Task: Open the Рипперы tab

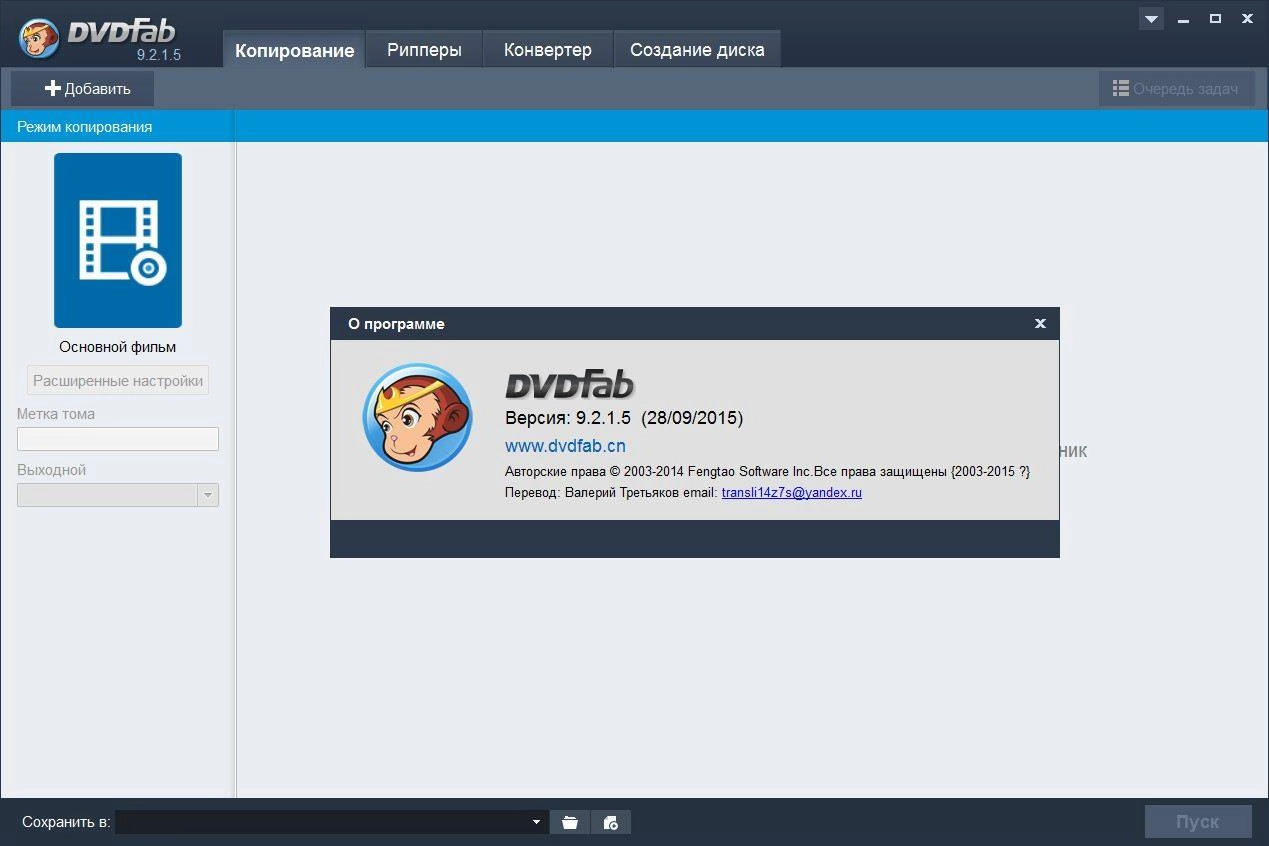Action: tap(424, 50)
